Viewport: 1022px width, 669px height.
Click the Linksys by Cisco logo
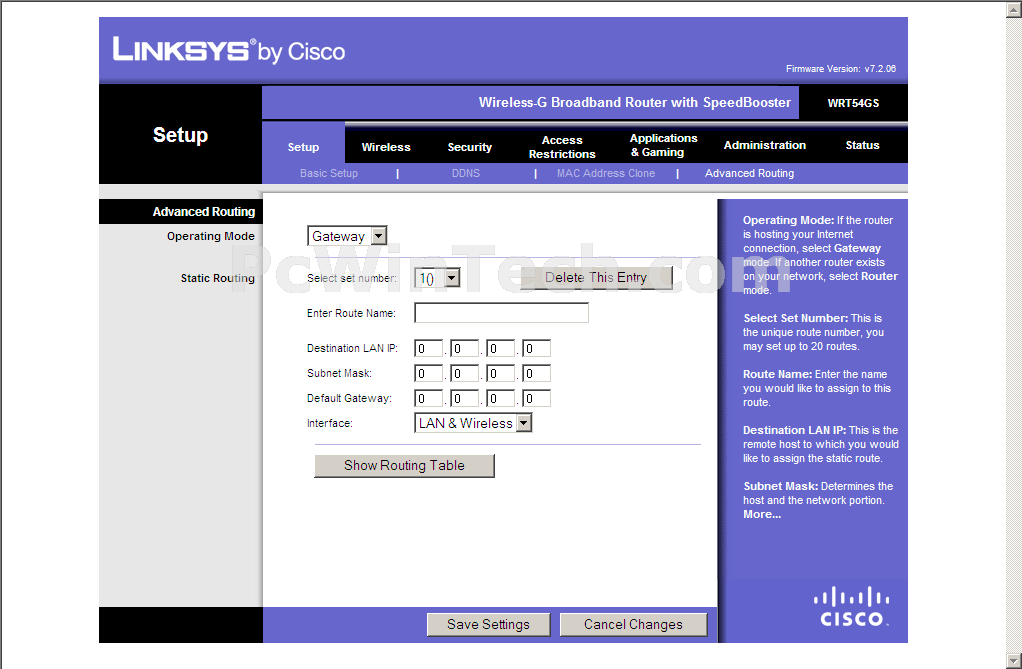tap(228, 50)
